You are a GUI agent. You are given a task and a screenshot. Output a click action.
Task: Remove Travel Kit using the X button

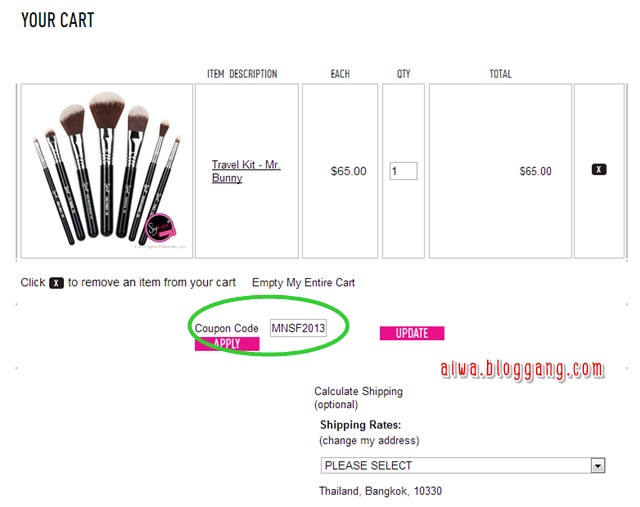click(599, 169)
